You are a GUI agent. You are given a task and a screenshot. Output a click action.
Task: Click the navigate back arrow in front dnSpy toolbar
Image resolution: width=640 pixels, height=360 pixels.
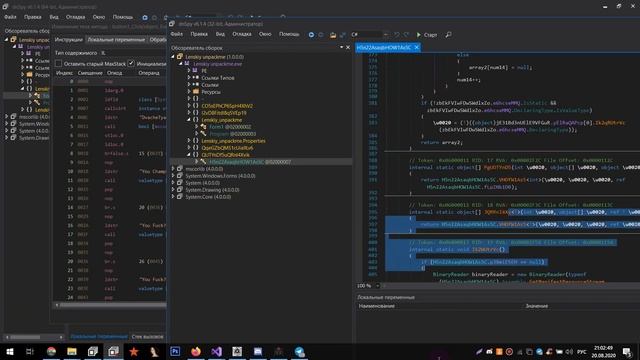(x=311, y=35)
